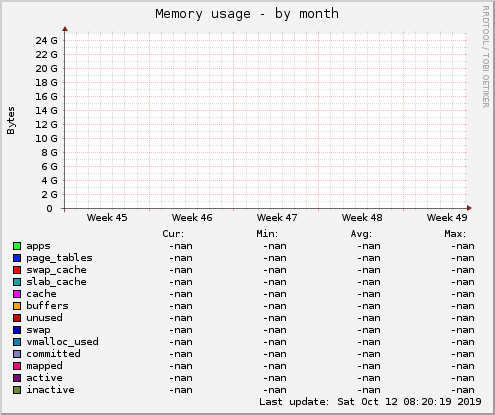This screenshot has width=495, height=415.
Task: Click the purple active legend swatch
Action: click(17, 378)
